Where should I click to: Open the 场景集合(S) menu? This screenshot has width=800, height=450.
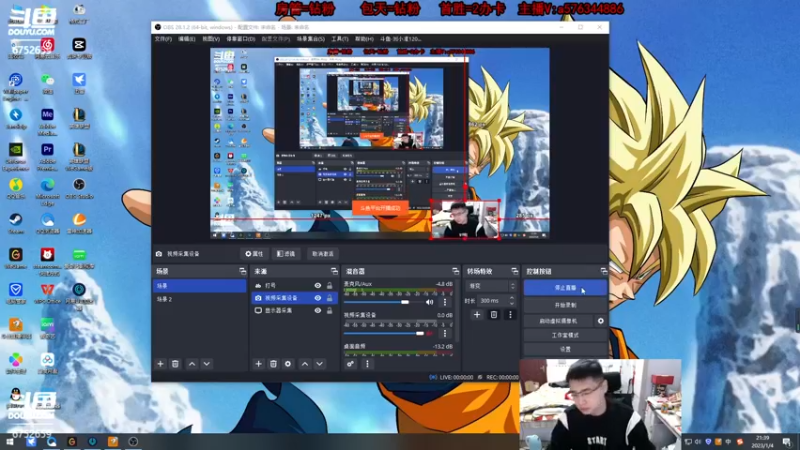(x=311, y=39)
